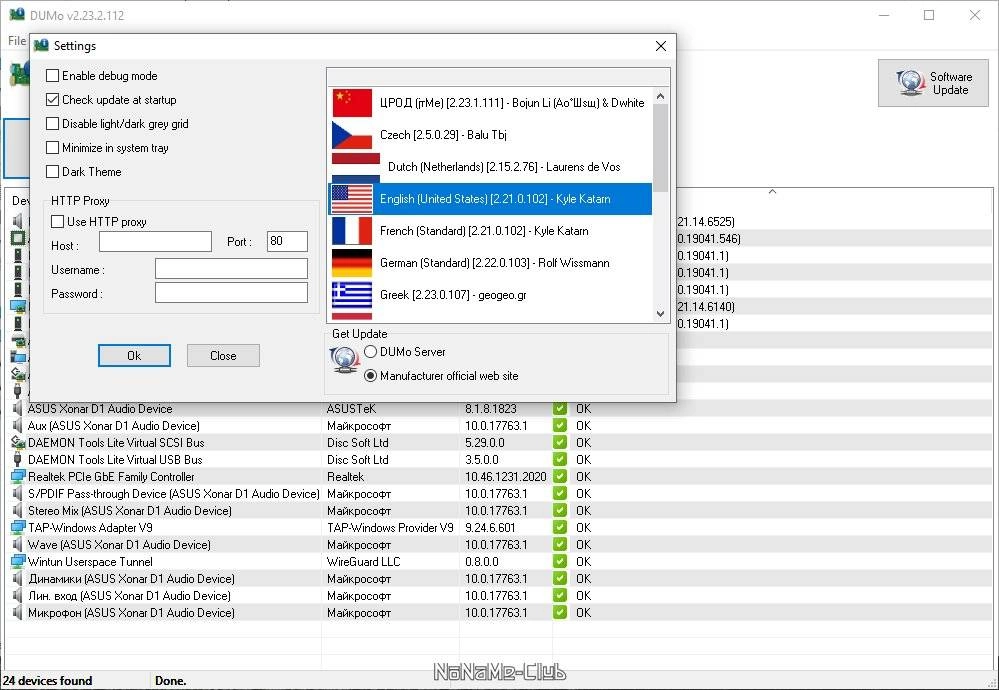Click version 10.46.1231.2020 cell
Screen dimensions: 999x690
coord(505,477)
